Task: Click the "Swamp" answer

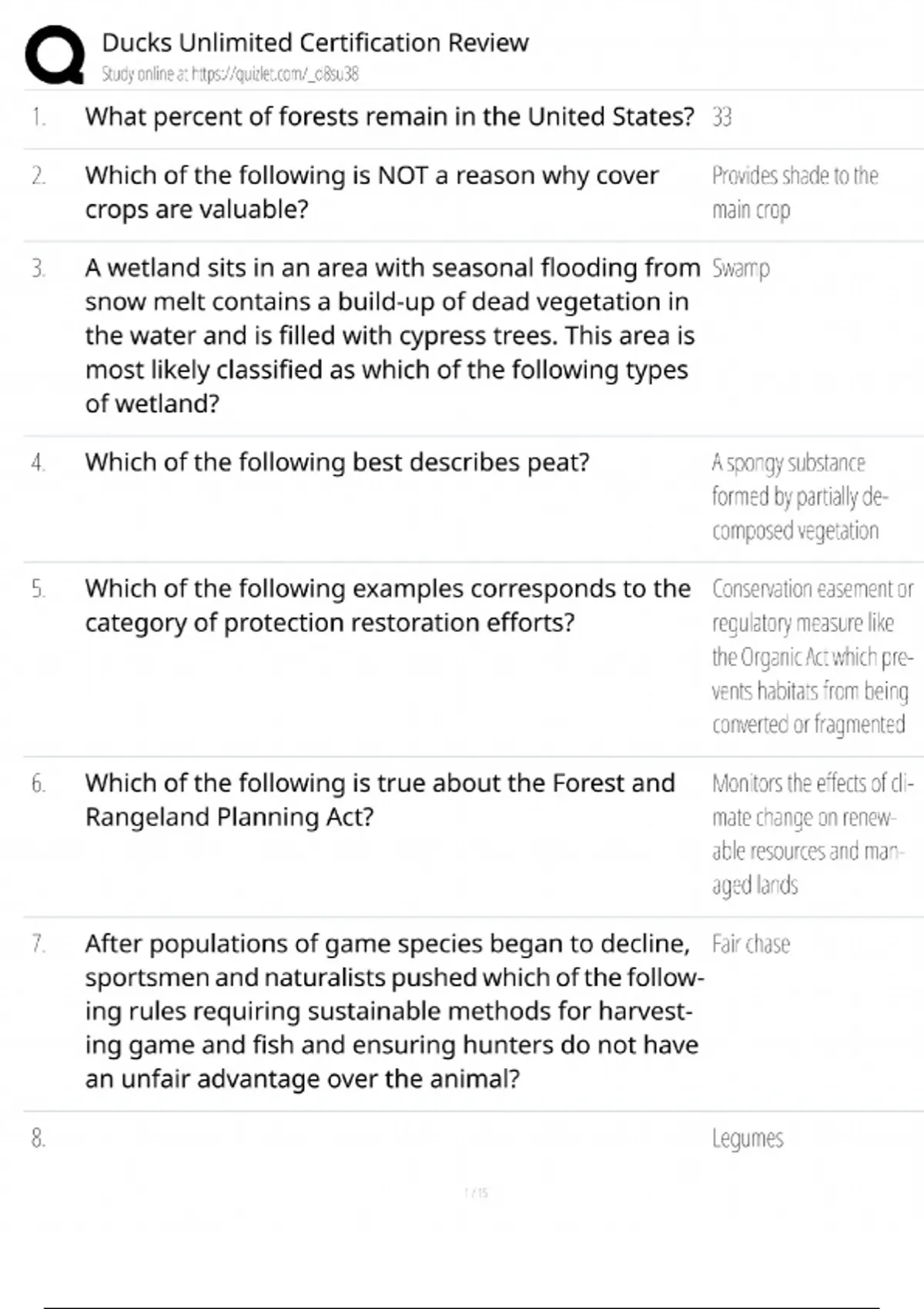Action: coord(741,269)
